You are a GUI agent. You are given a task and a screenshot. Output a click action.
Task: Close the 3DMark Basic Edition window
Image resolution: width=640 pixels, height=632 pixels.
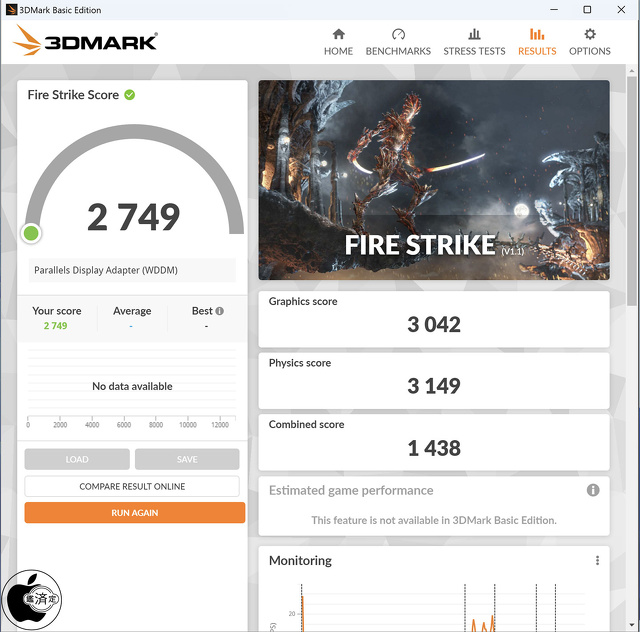point(621,9)
